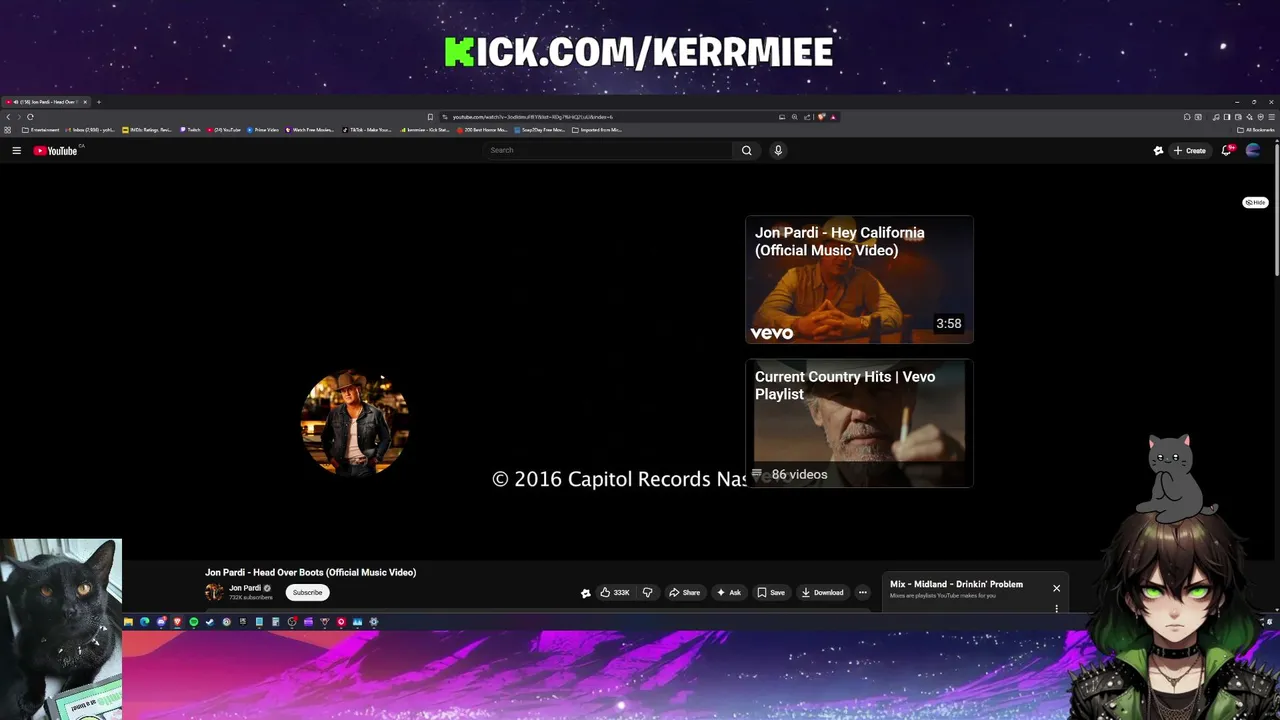The image size is (1280, 720).
Task: Click the Brave Rewards triangle icon
Action: pyautogui.click(x=833, y=117)
